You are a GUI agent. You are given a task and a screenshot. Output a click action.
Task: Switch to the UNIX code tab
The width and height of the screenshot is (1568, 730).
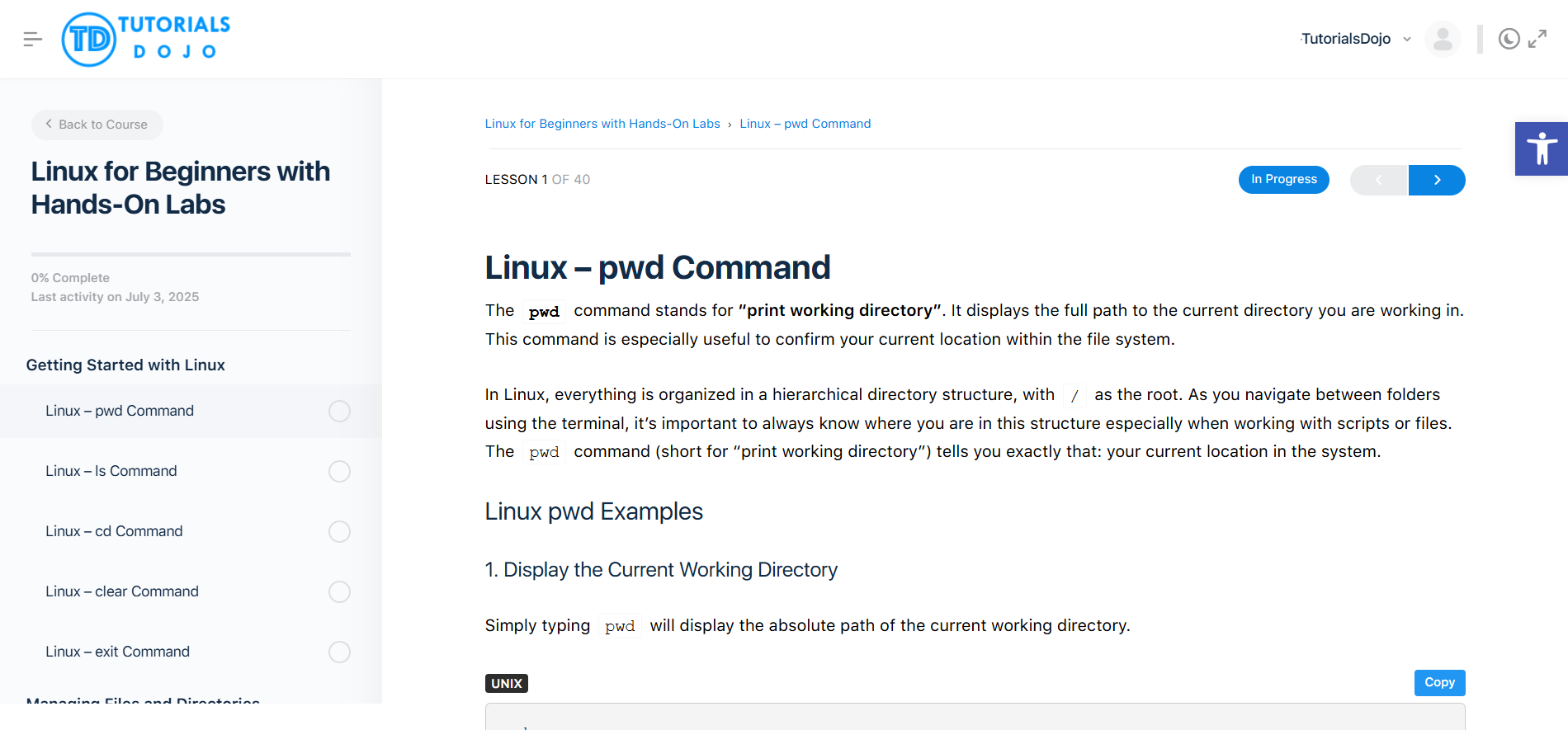click(506, 683)
